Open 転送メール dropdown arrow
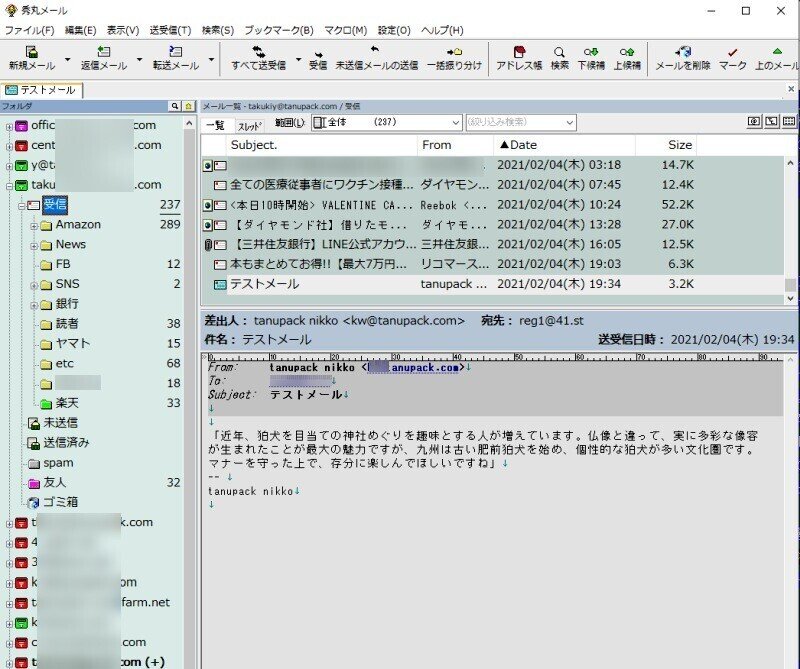 point(211,60)
